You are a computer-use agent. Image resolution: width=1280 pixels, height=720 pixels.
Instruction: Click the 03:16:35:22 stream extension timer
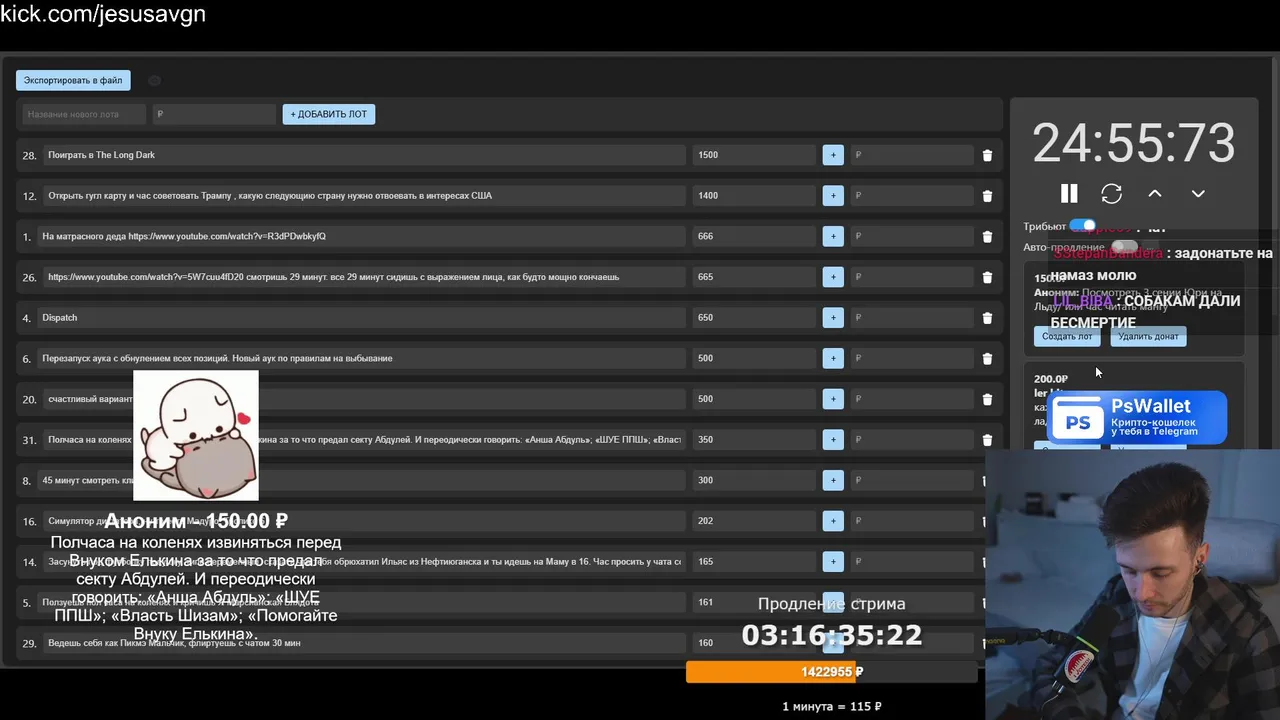tap(832, 634)
